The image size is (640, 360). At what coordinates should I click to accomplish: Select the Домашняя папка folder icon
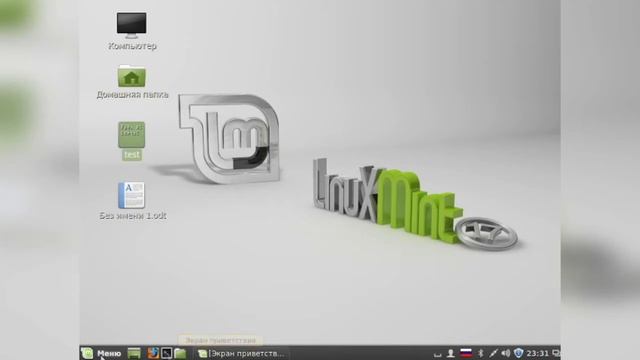pos(131,77)
